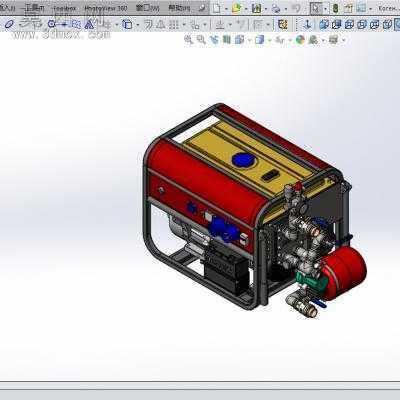Open Hide/Show Items glasses icon
Image resolution: width=400 pixels, height=400 pixels.
[x=280, y=40]
